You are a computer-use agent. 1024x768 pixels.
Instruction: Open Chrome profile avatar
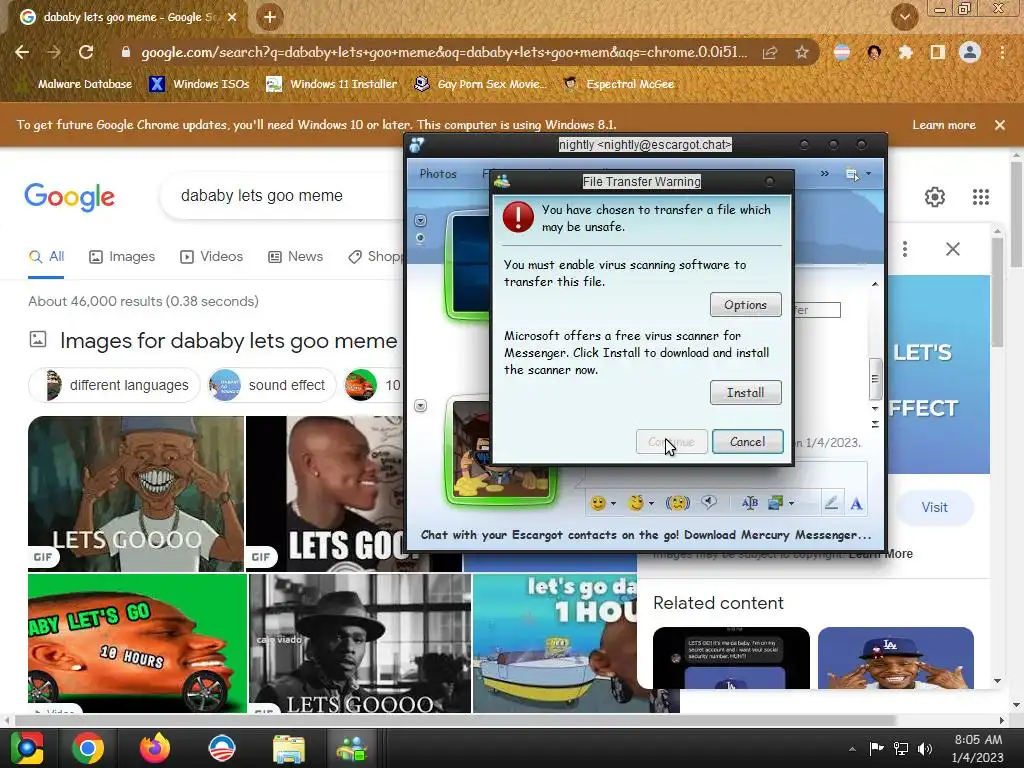pos(970,52)
